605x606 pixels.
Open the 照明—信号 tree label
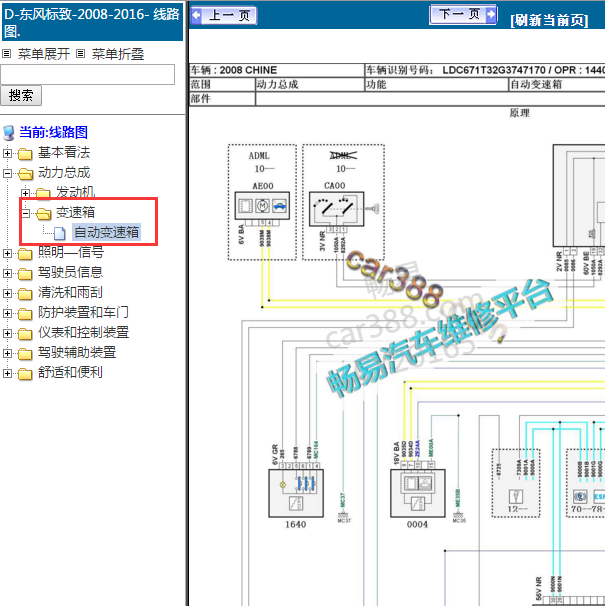point(71,252)
